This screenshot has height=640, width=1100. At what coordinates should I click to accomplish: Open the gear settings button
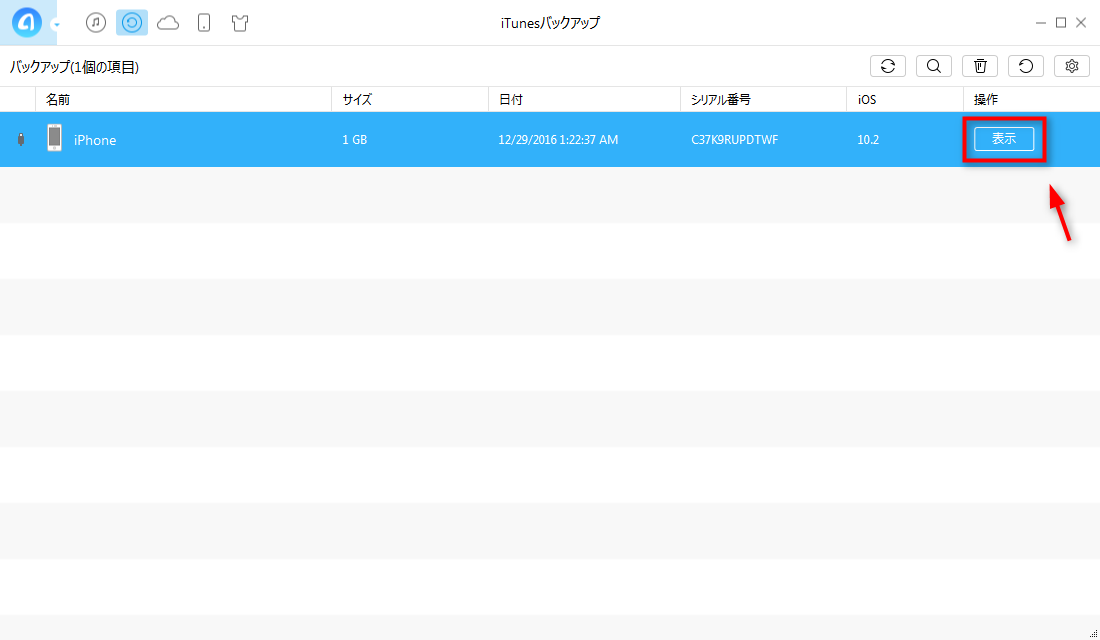[1071, 66]
